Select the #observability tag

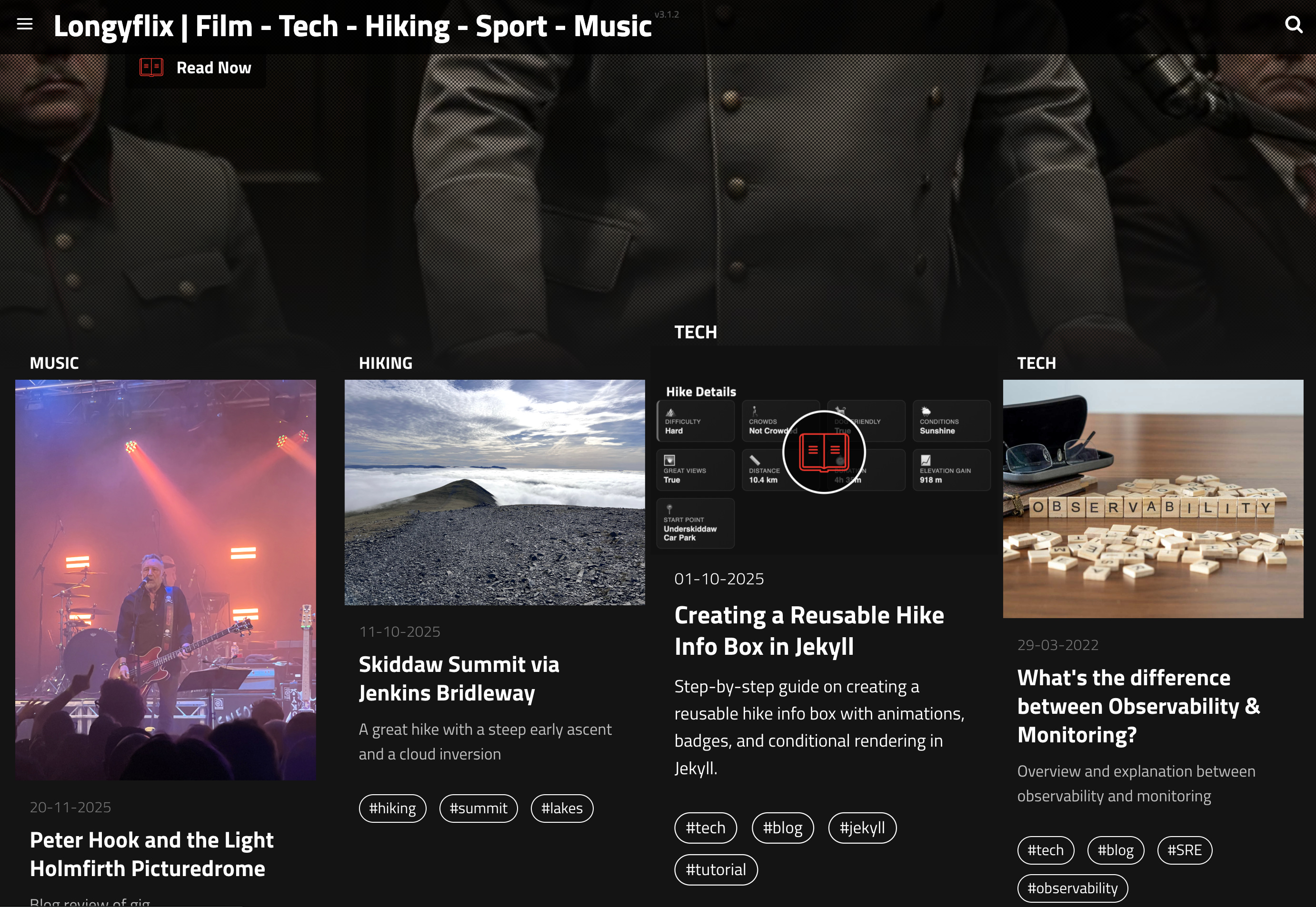(1072, 888)
